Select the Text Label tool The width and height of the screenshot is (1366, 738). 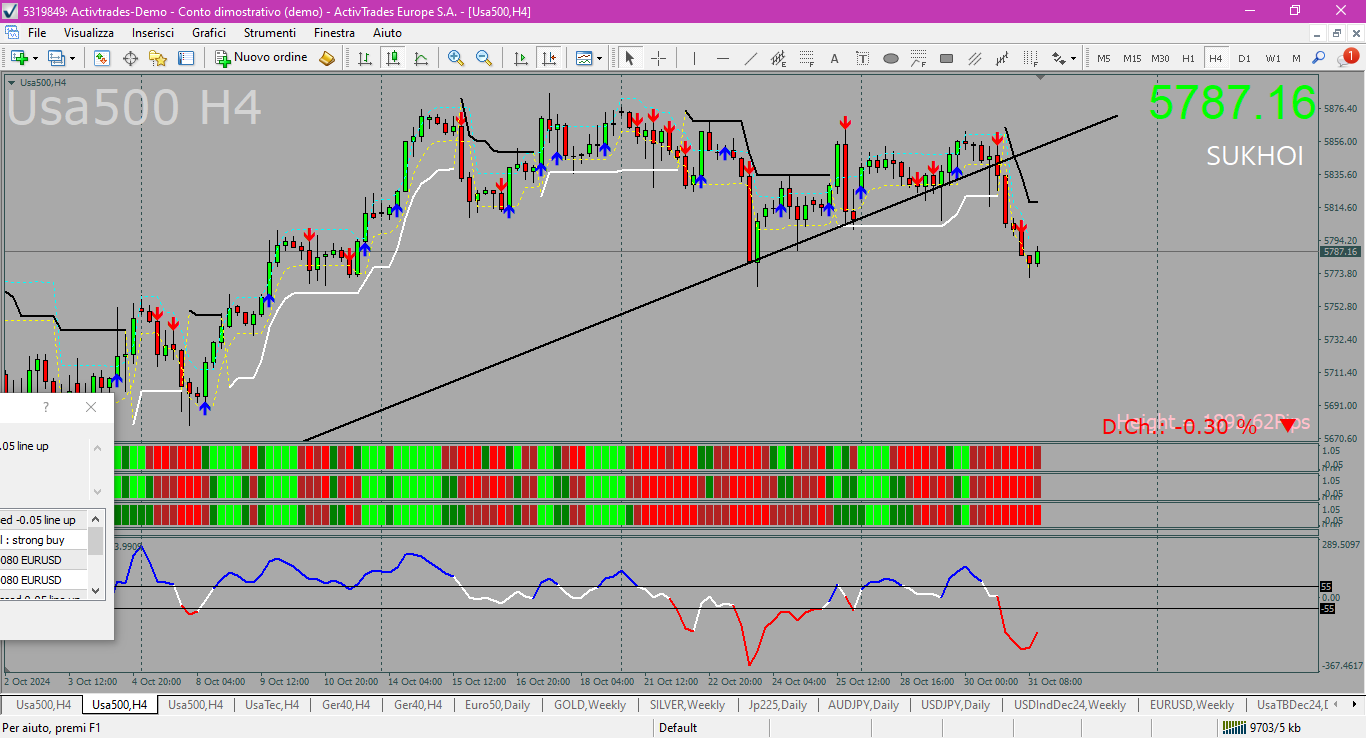863,58
